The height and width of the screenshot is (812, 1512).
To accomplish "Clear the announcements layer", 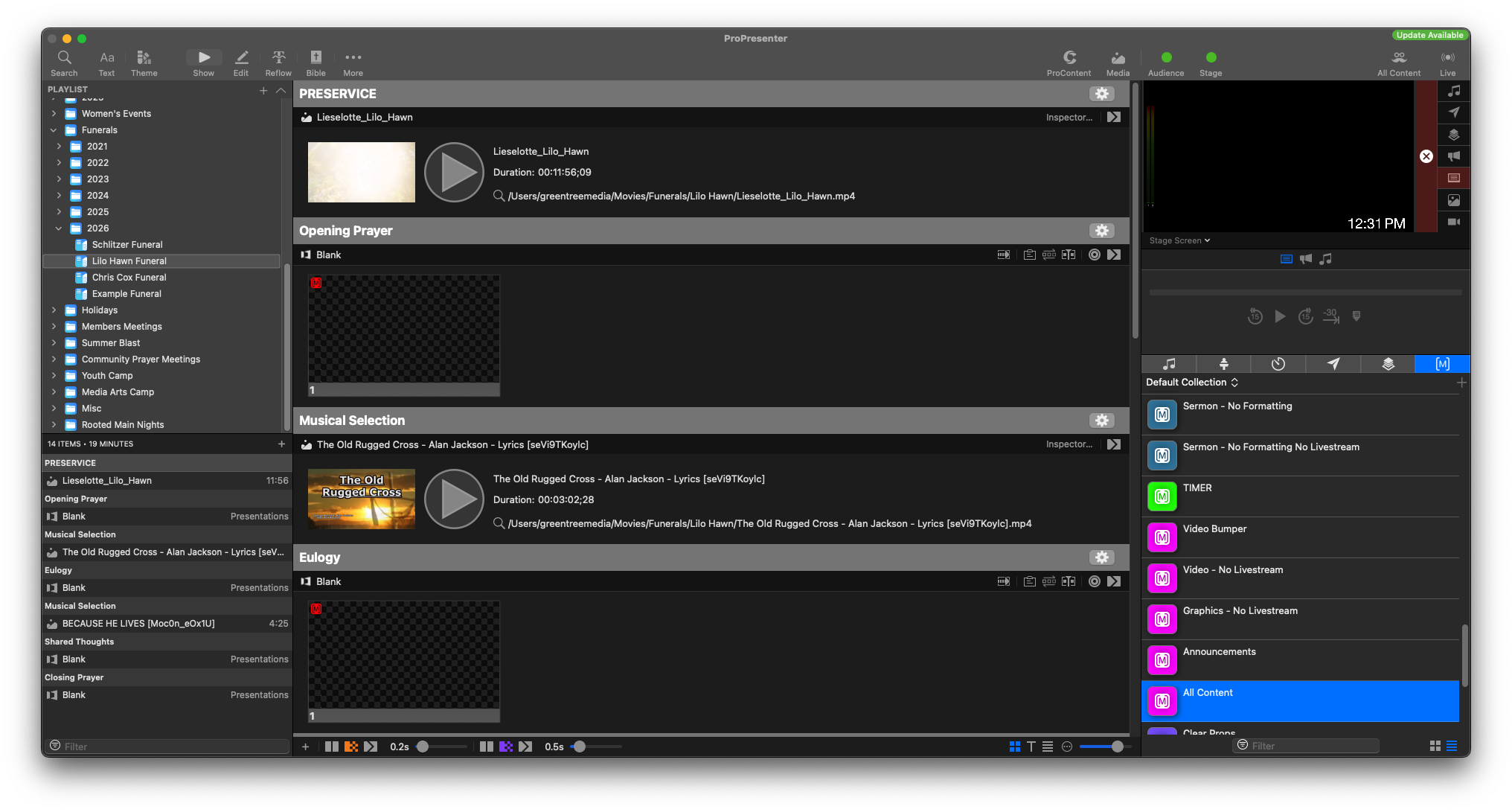I will pyautogui.click(x=1454, y=156).
